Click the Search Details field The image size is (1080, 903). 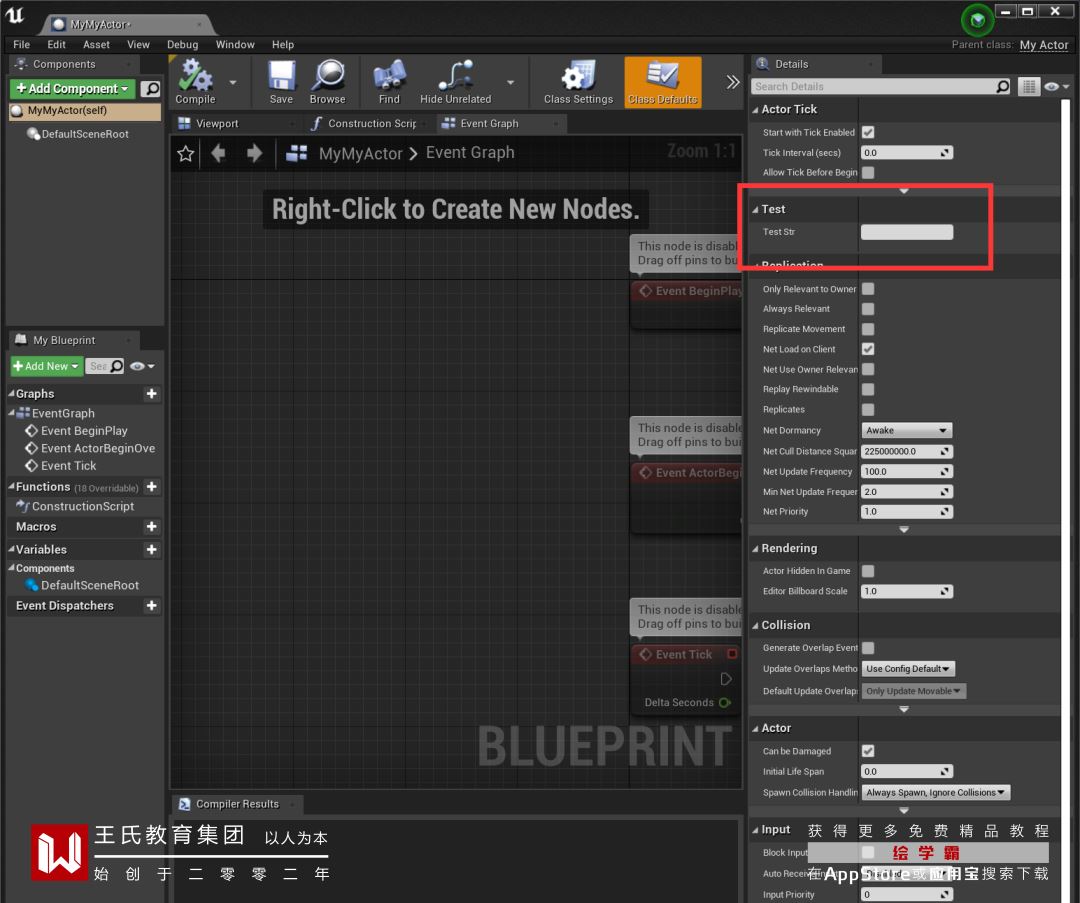[873, 86]
